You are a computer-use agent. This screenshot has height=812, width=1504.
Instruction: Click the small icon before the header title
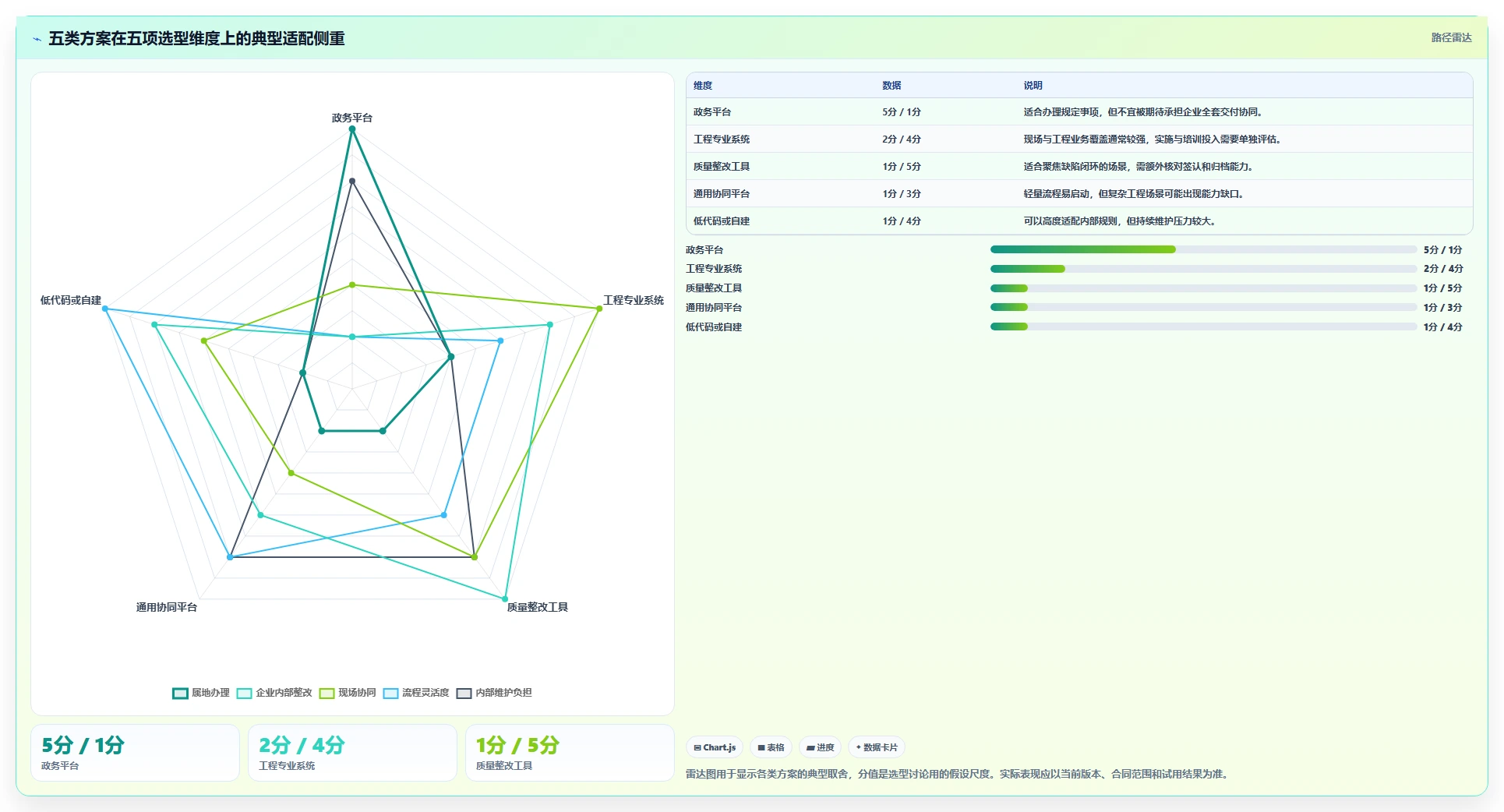(37, 39)
